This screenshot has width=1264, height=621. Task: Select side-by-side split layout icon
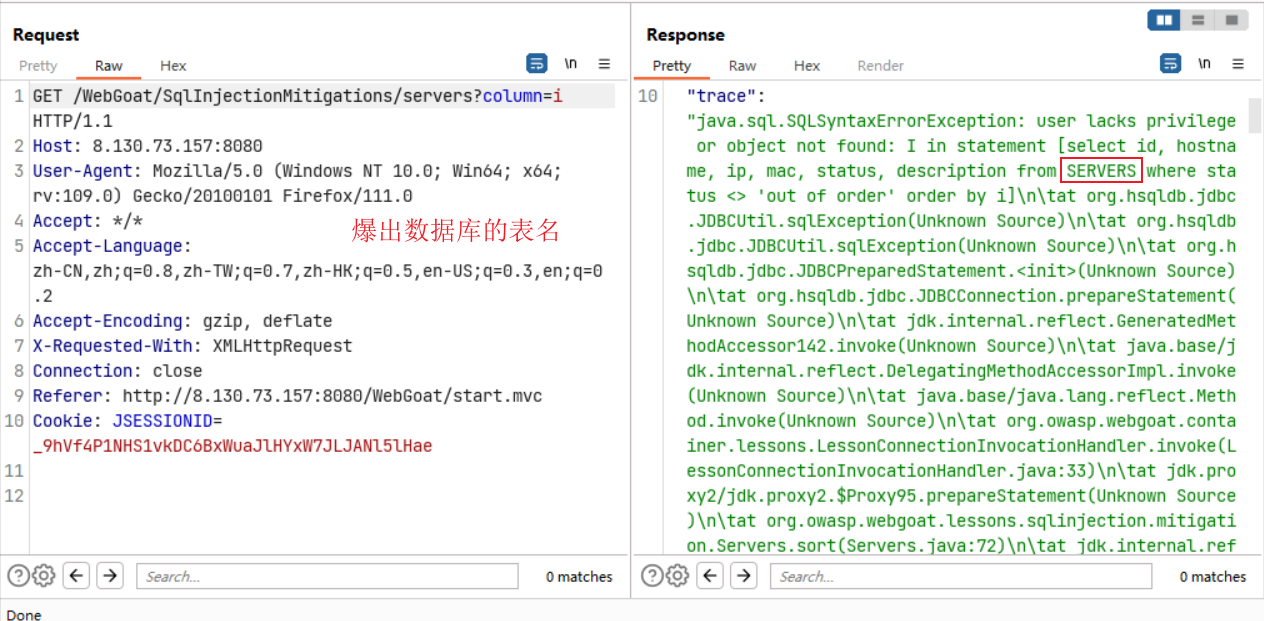click(x=1163, y=20)
